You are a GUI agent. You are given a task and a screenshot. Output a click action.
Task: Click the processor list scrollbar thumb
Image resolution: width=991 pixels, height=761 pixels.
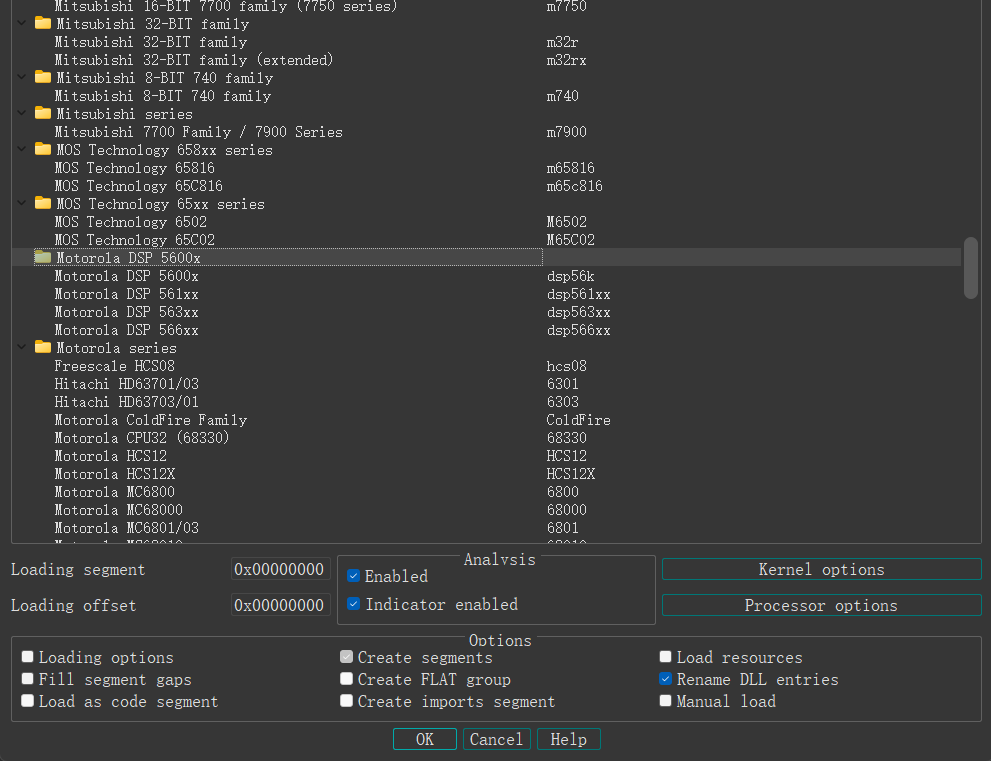click(x=971, y=267)
